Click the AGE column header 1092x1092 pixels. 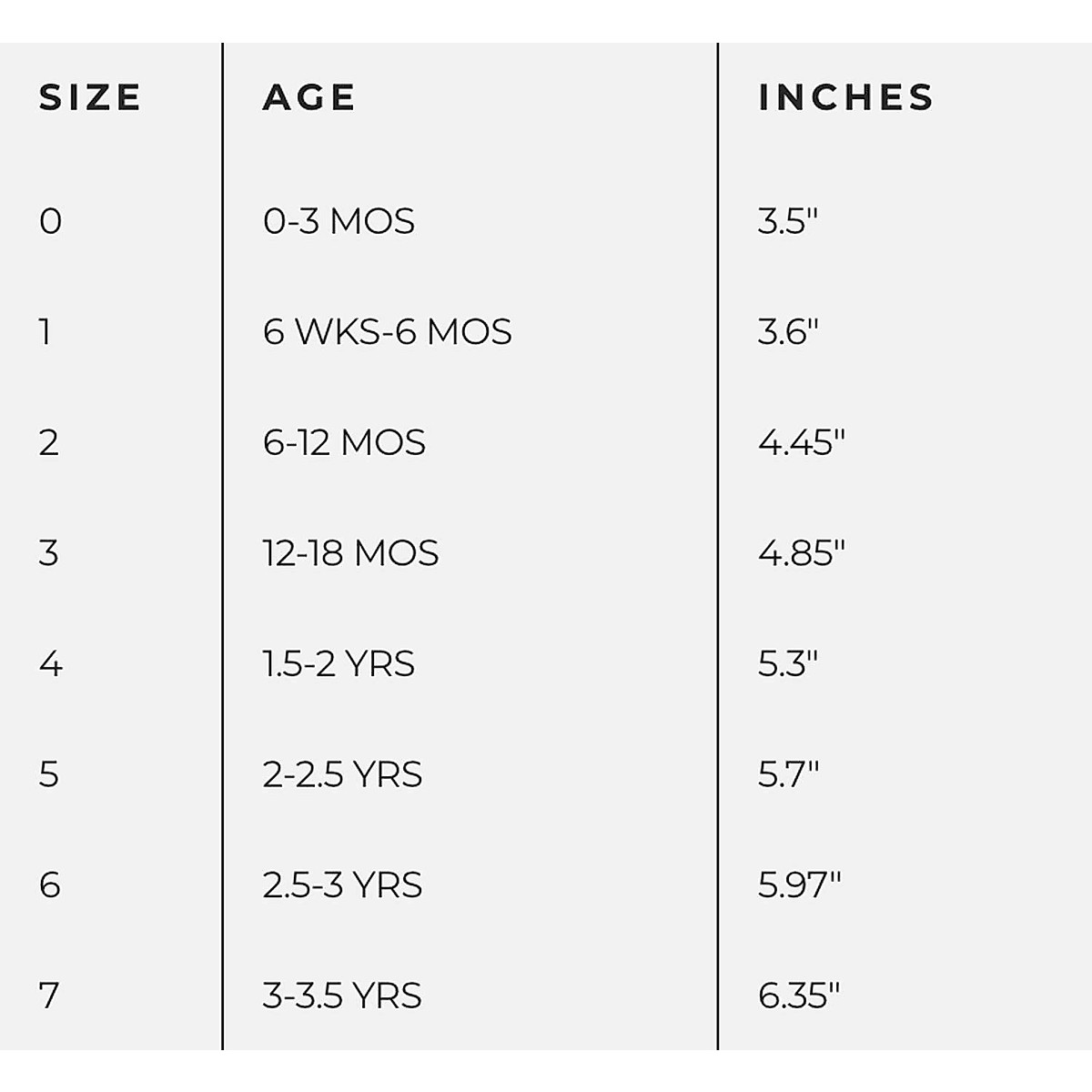coord(309,97)
